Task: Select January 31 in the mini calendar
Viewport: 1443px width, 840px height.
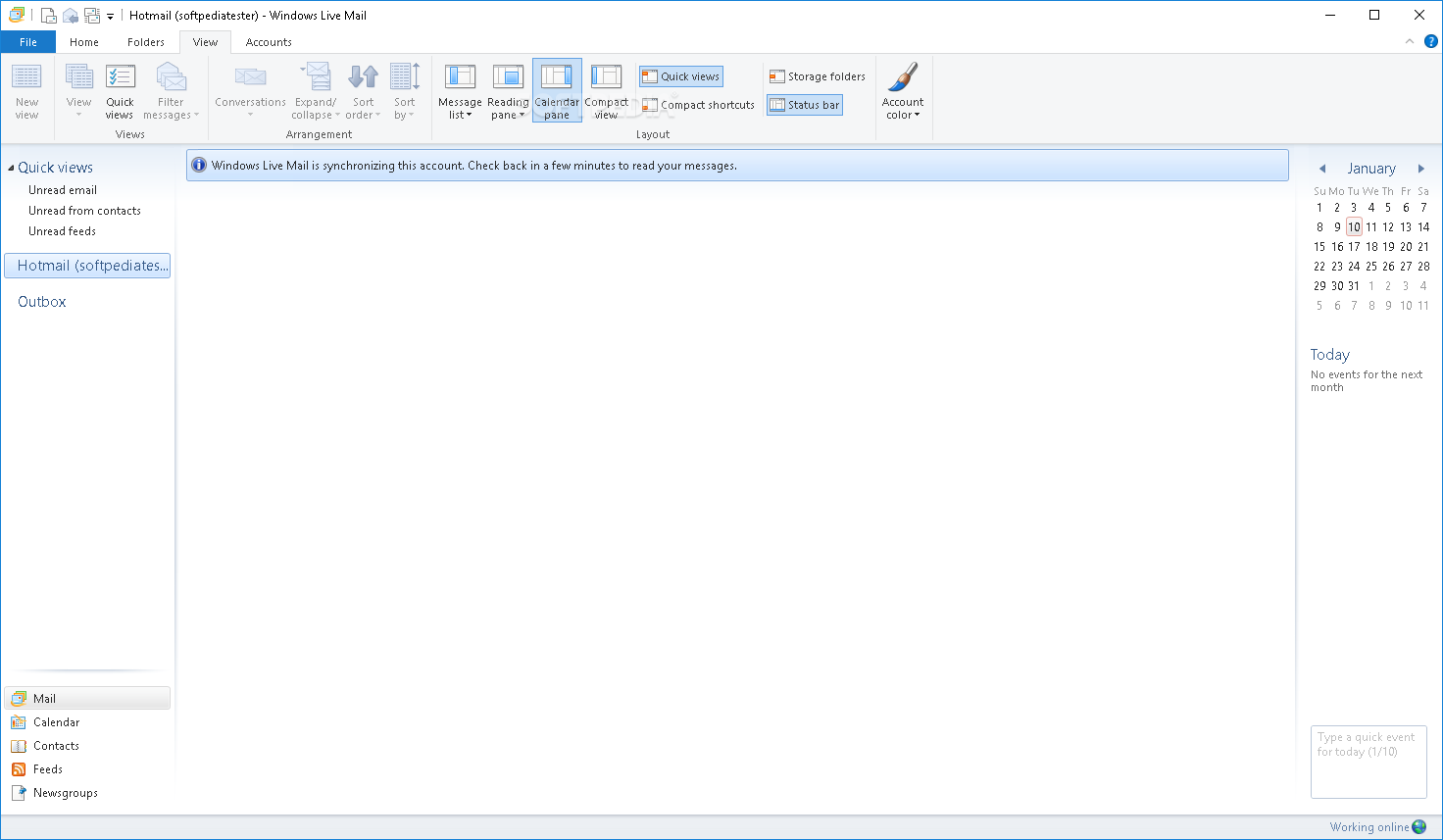Action: [x=1354, y=285]
